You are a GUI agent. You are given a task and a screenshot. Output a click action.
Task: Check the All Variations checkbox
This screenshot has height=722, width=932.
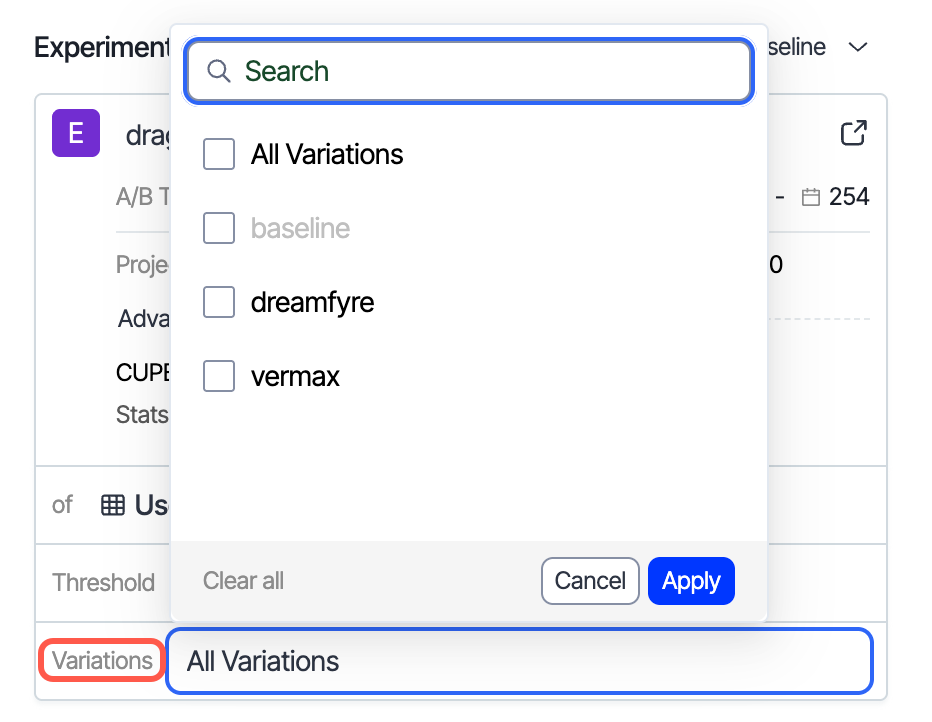click(x=219, y=154)
